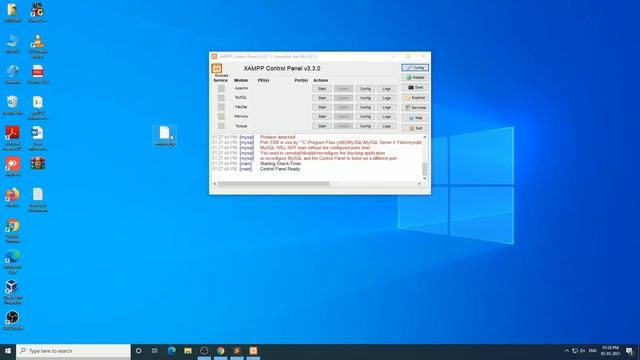Show hidden system tray icons
640x360 pixels.
(567, 351)
